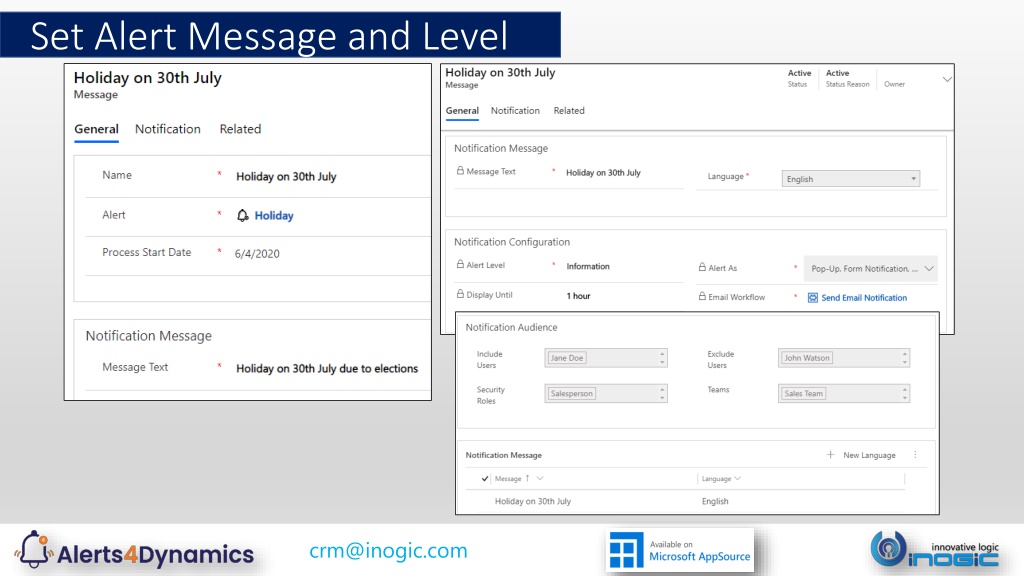Switch to Notification tab in left form
The width and height of the screenshot is (1024, 576).
[168, 129]
